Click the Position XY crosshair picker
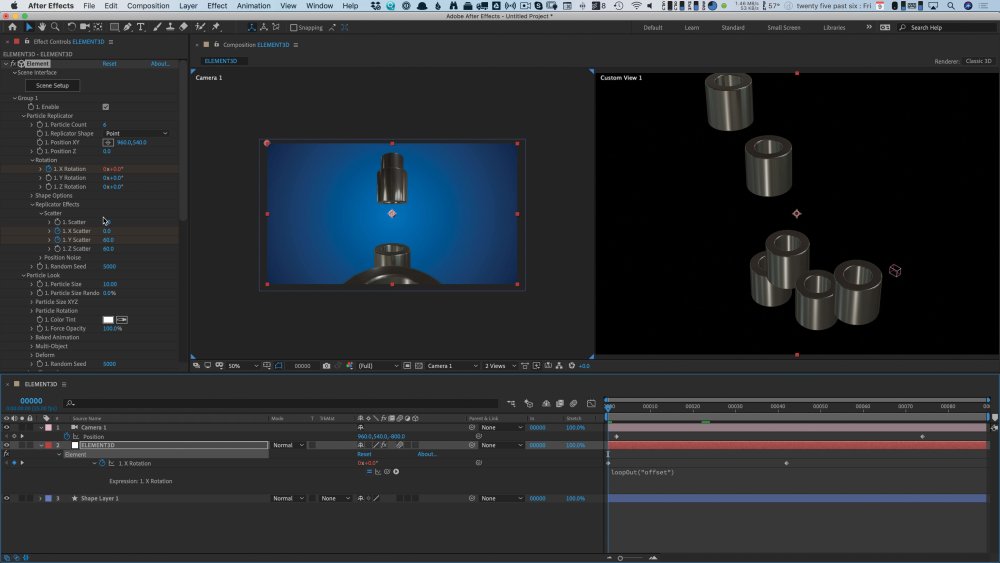Image resolution: width=1000 pixels, height=563 pixels. click(108, 142)
